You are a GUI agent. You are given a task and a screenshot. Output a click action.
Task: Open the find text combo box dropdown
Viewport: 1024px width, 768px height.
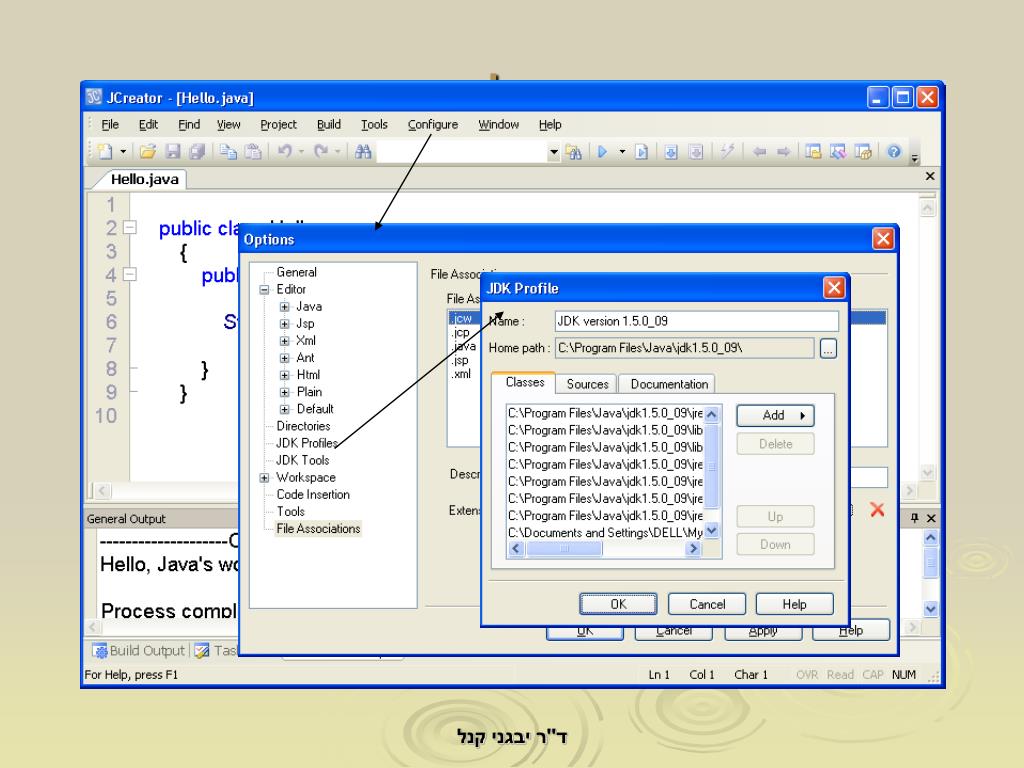click(553, 152)
